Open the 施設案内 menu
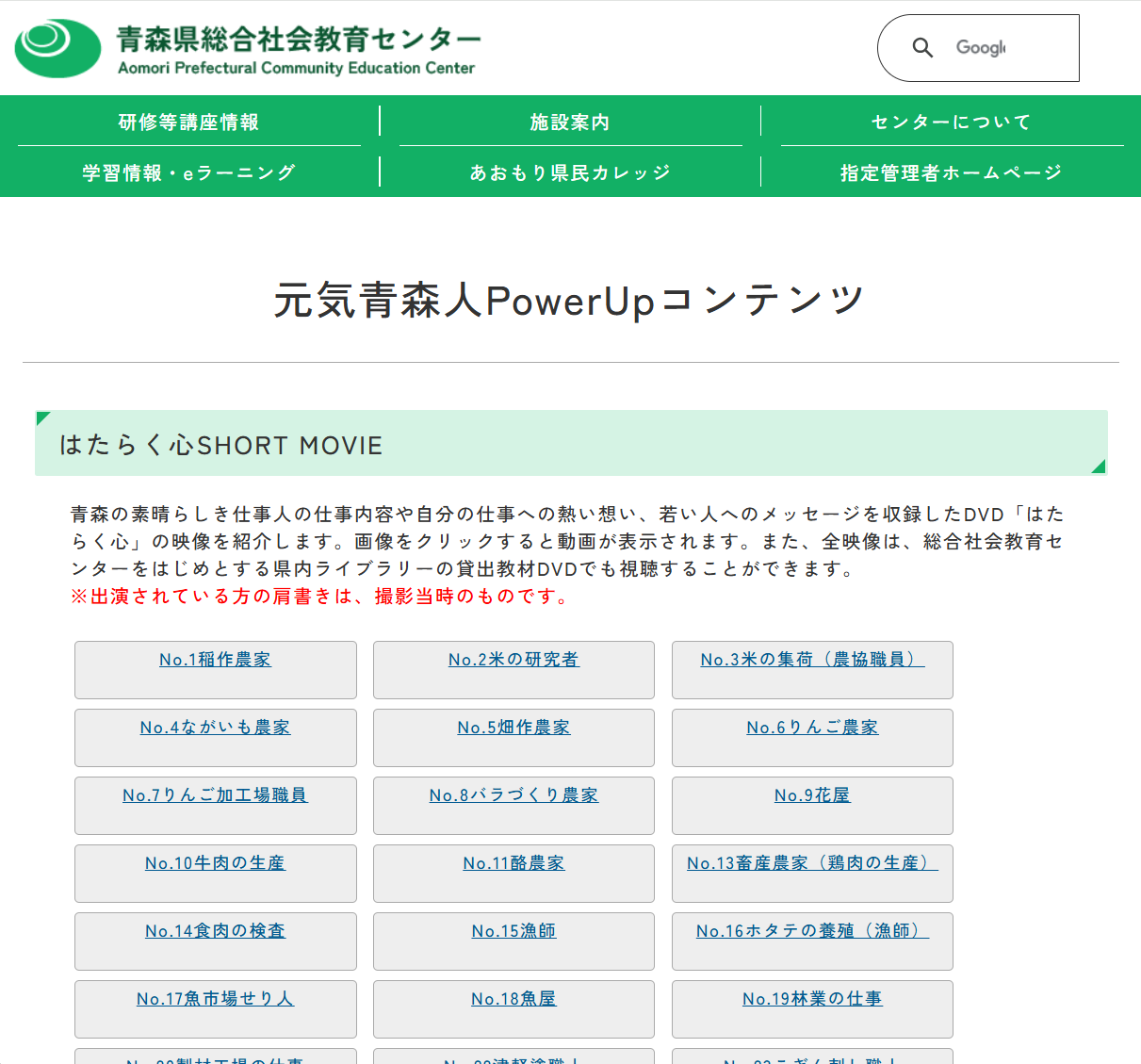The width and height of the screenshot is (1141, 1064). [x=570, y=121]
